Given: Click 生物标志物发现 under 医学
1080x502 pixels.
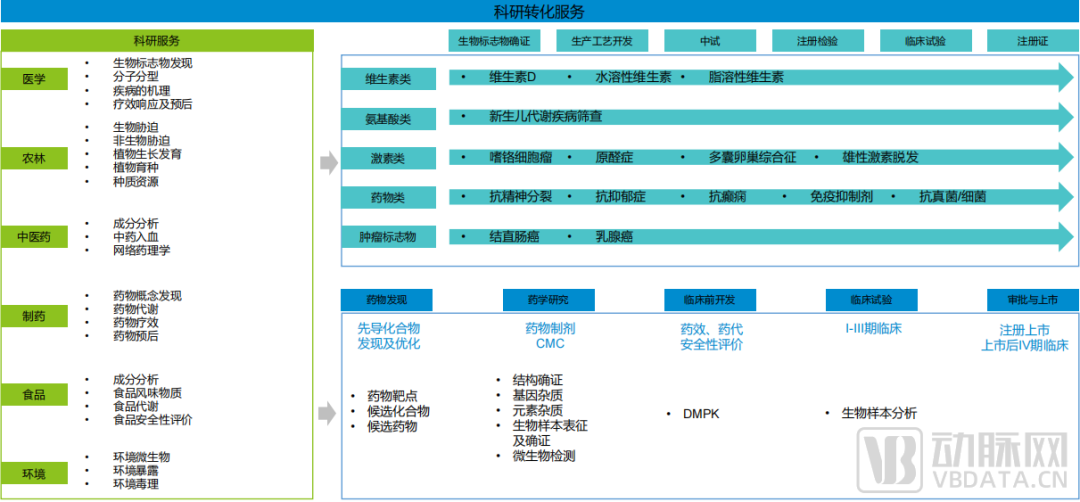Looking at the screenshot, I should 153,63.
